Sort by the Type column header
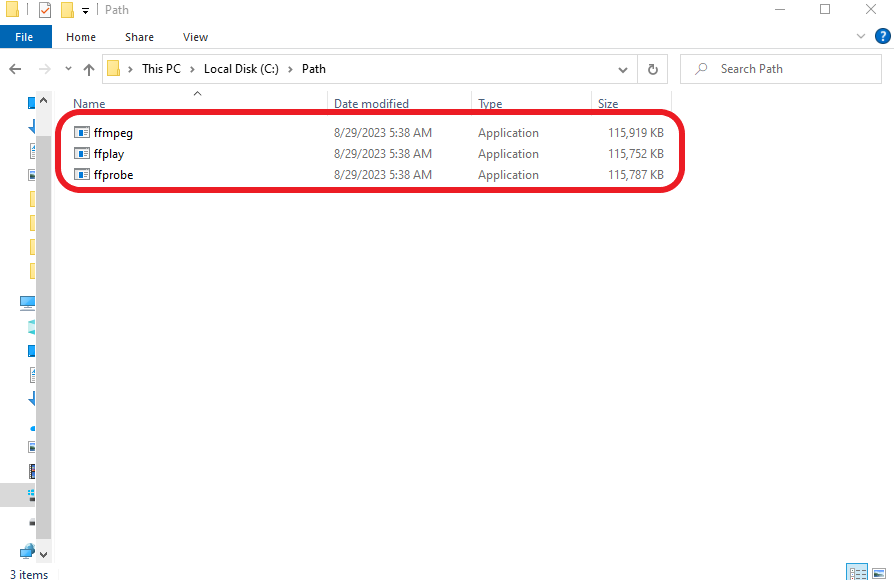The height and width of the screenshot is (580, 894). [x=490, y=104]
